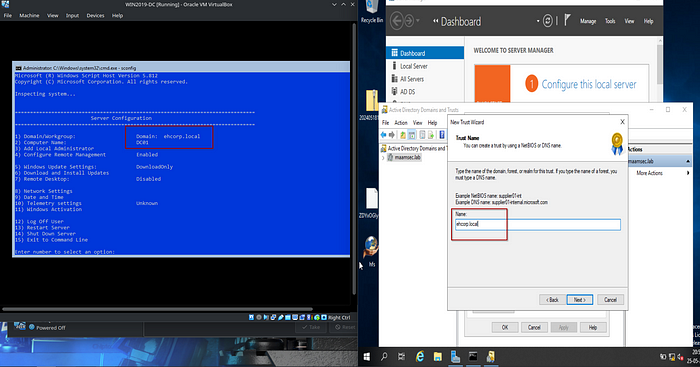Click the Command Prompt taskbar icon
The image size is (700, 367).
tap(473, 356)
